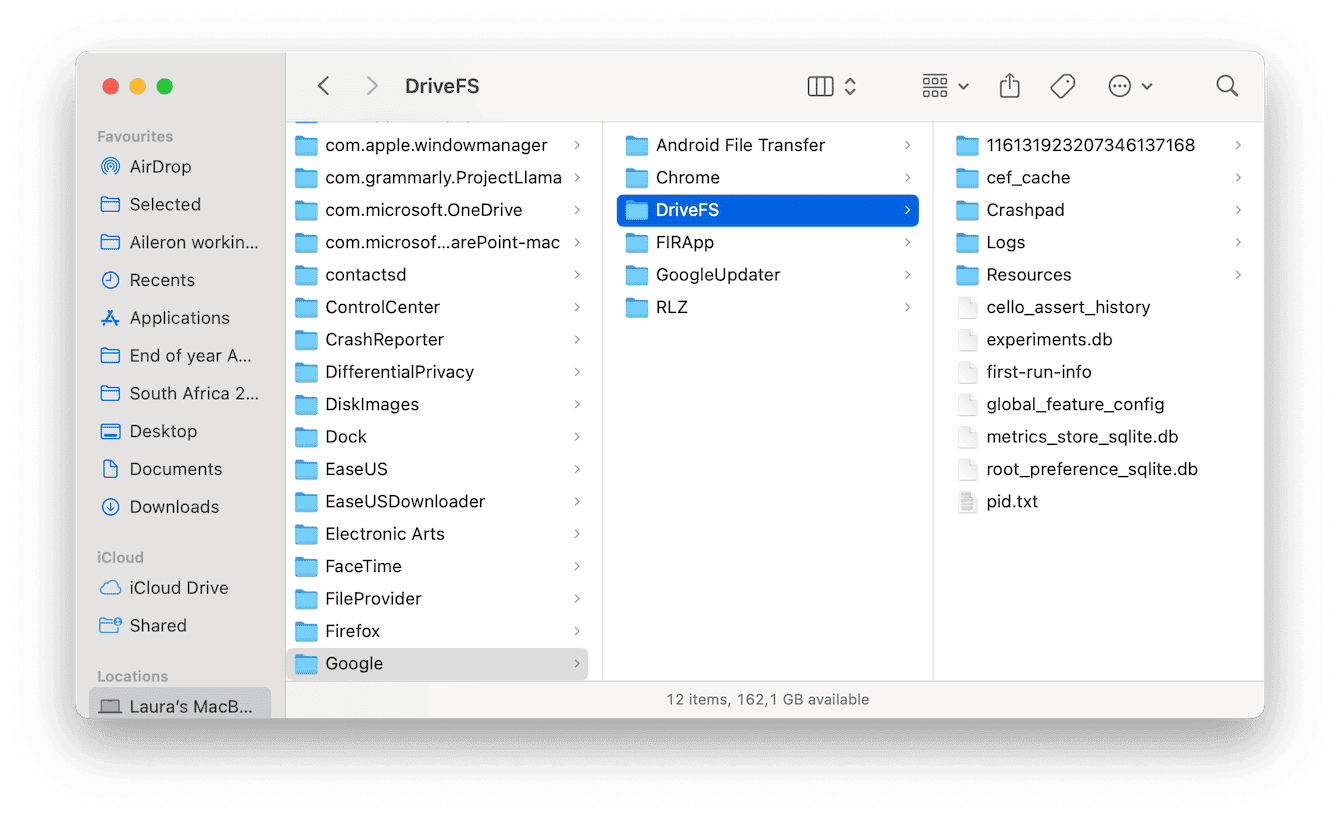The height and width of the screenshot is (818, 1340).
Task: Open the more-actions ellipsis menu
Action: tap(1121, 86)
